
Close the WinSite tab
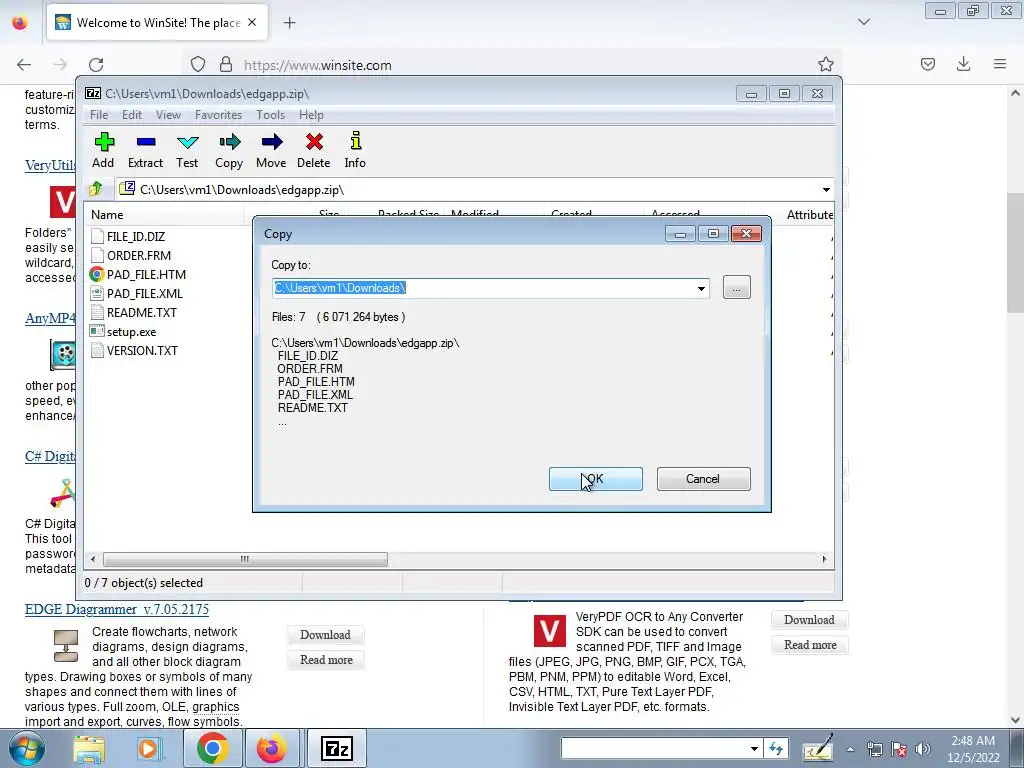[252, 22]
